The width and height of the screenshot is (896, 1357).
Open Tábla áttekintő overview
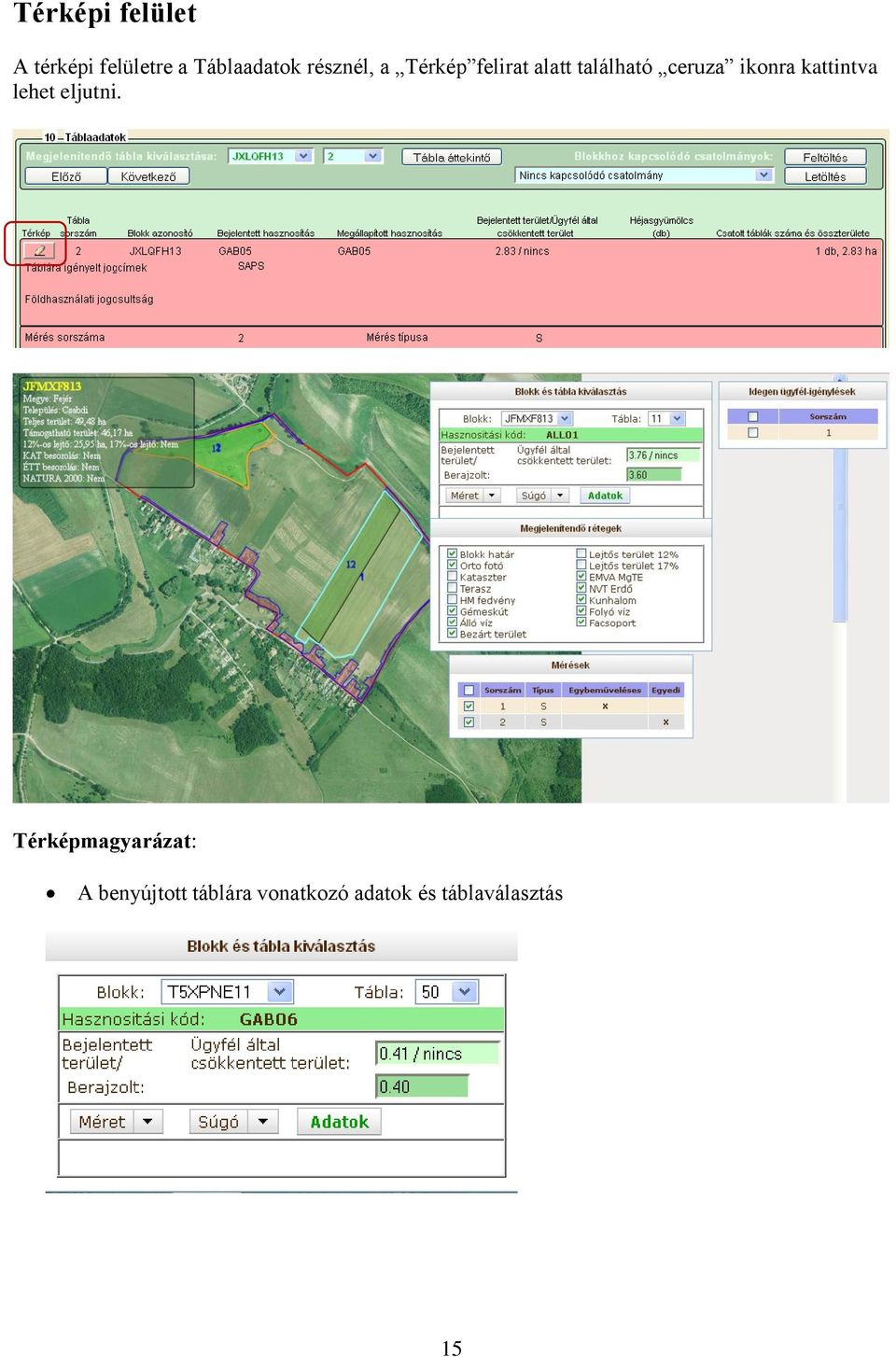click(452, 157)
